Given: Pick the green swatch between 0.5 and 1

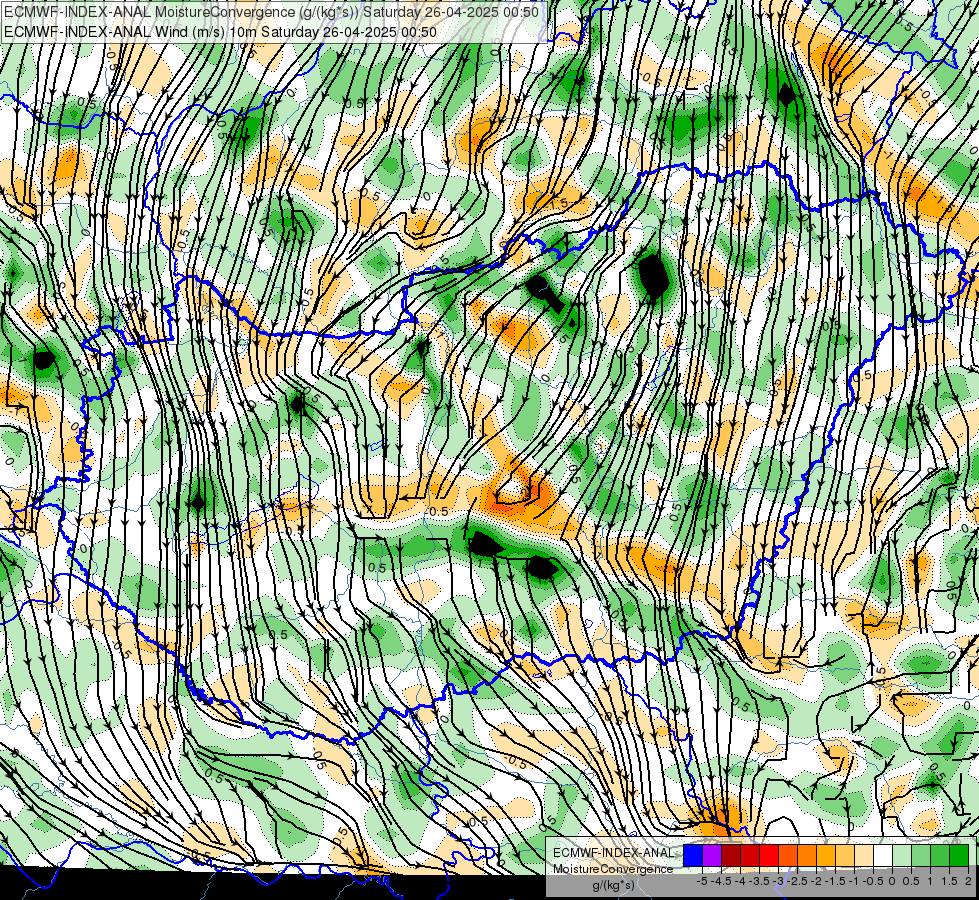Looking at the screenshot, I should click(921, 855).
